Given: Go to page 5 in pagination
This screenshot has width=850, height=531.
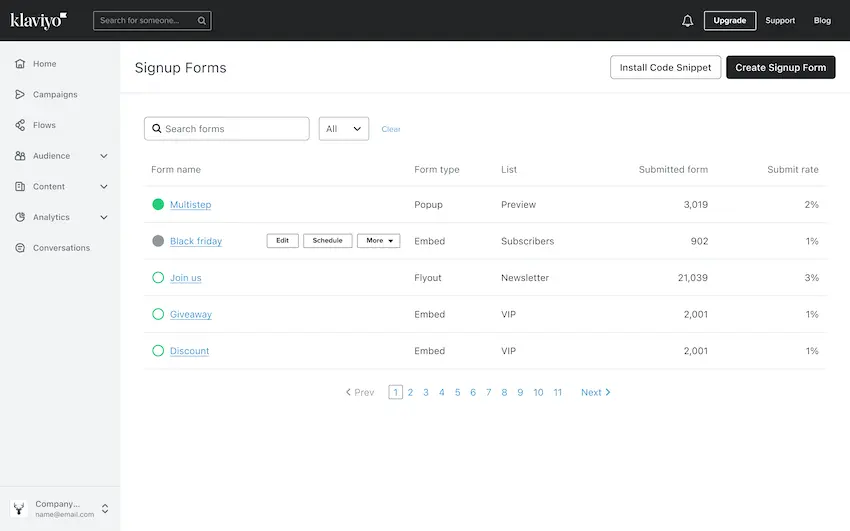Looking at the screenshot, I should (x=458, y=393).
